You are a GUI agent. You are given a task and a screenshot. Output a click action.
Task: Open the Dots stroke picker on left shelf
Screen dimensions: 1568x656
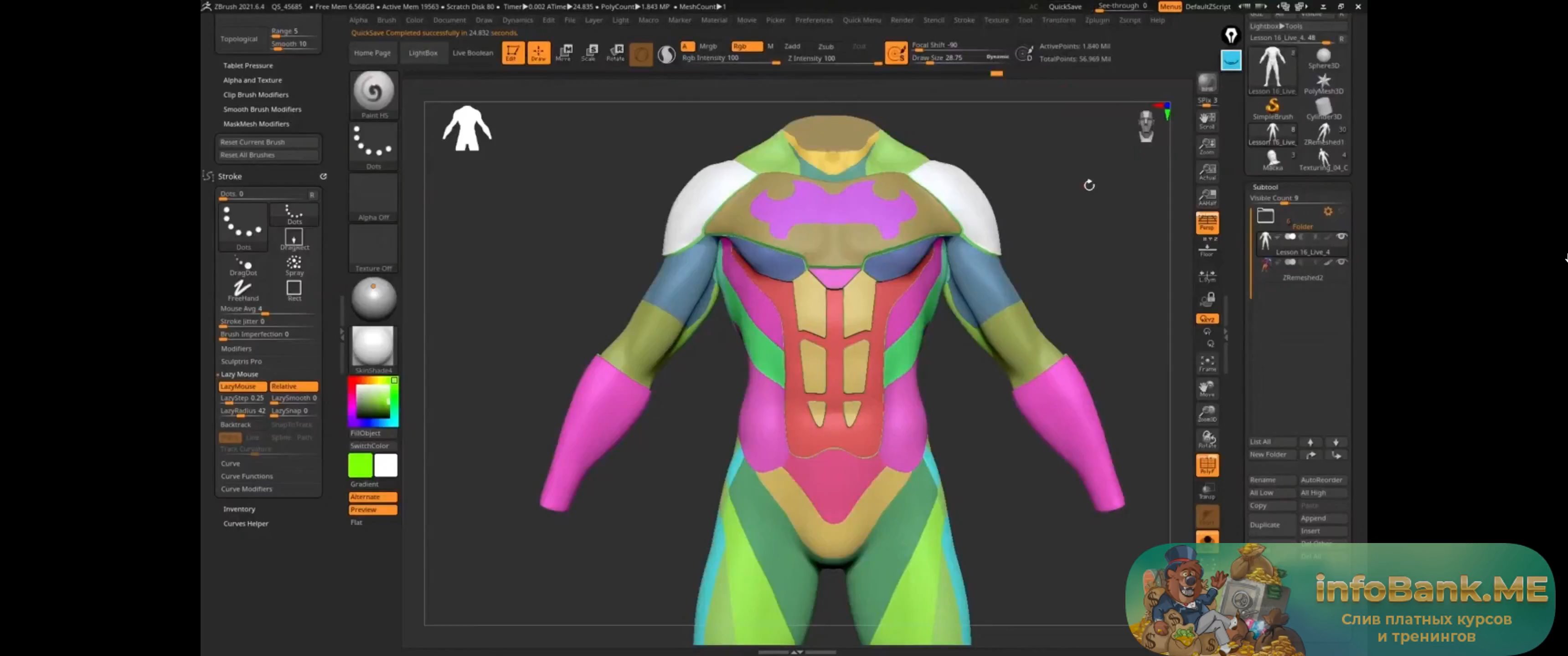[x=374, y=146]
